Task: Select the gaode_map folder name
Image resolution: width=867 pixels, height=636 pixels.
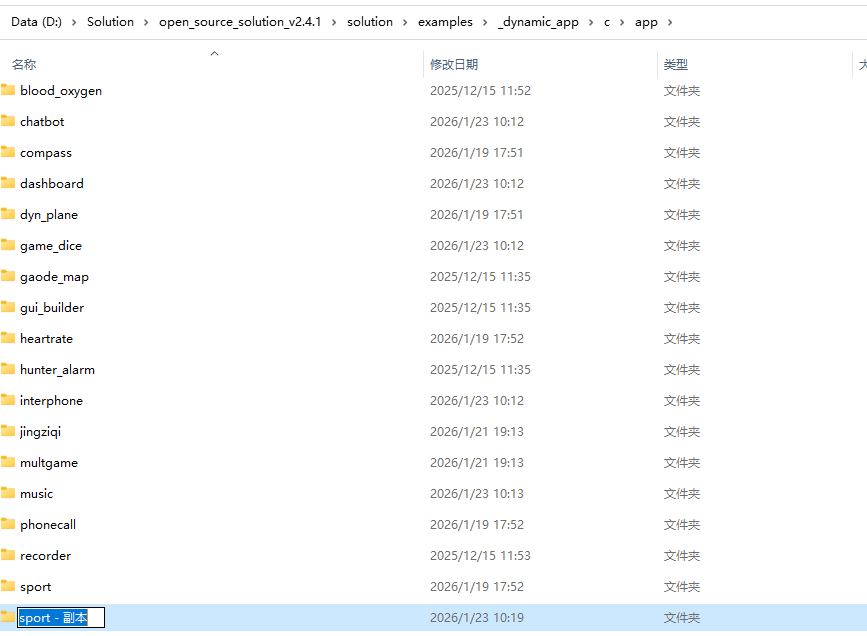Action: click(x=54, y=277)
